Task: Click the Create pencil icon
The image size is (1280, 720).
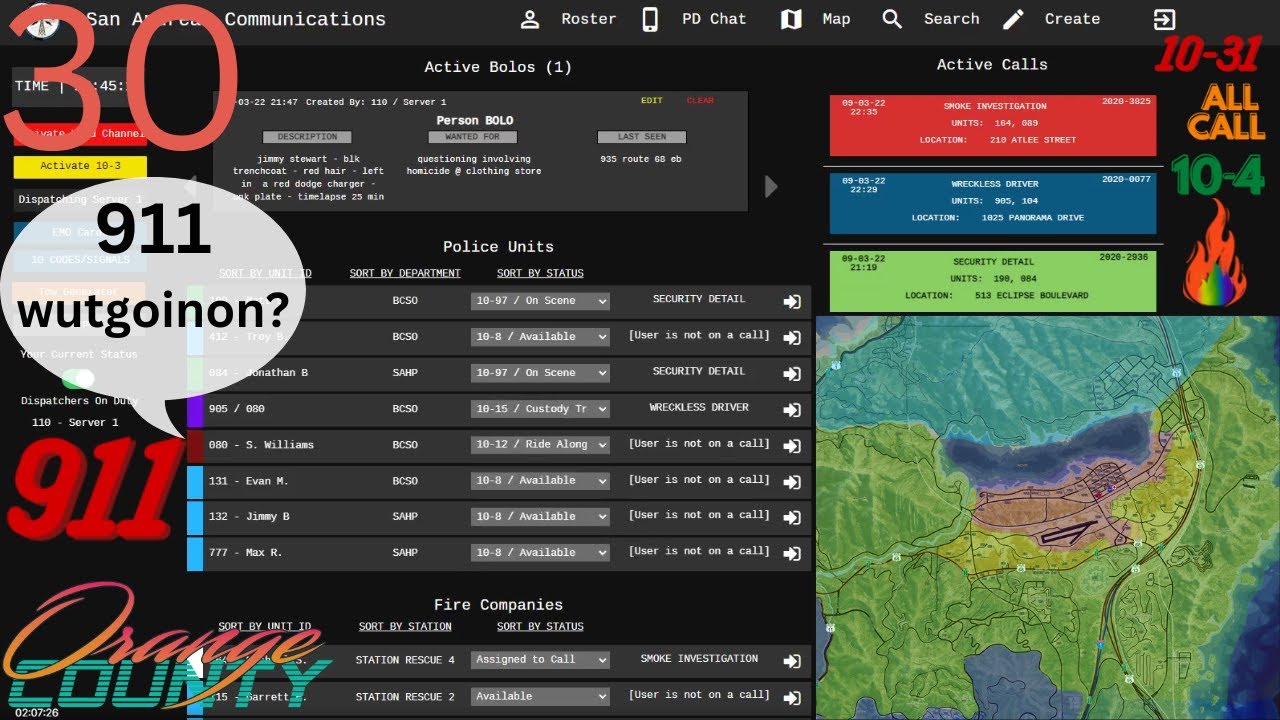Action: [x=1013, y=20]
